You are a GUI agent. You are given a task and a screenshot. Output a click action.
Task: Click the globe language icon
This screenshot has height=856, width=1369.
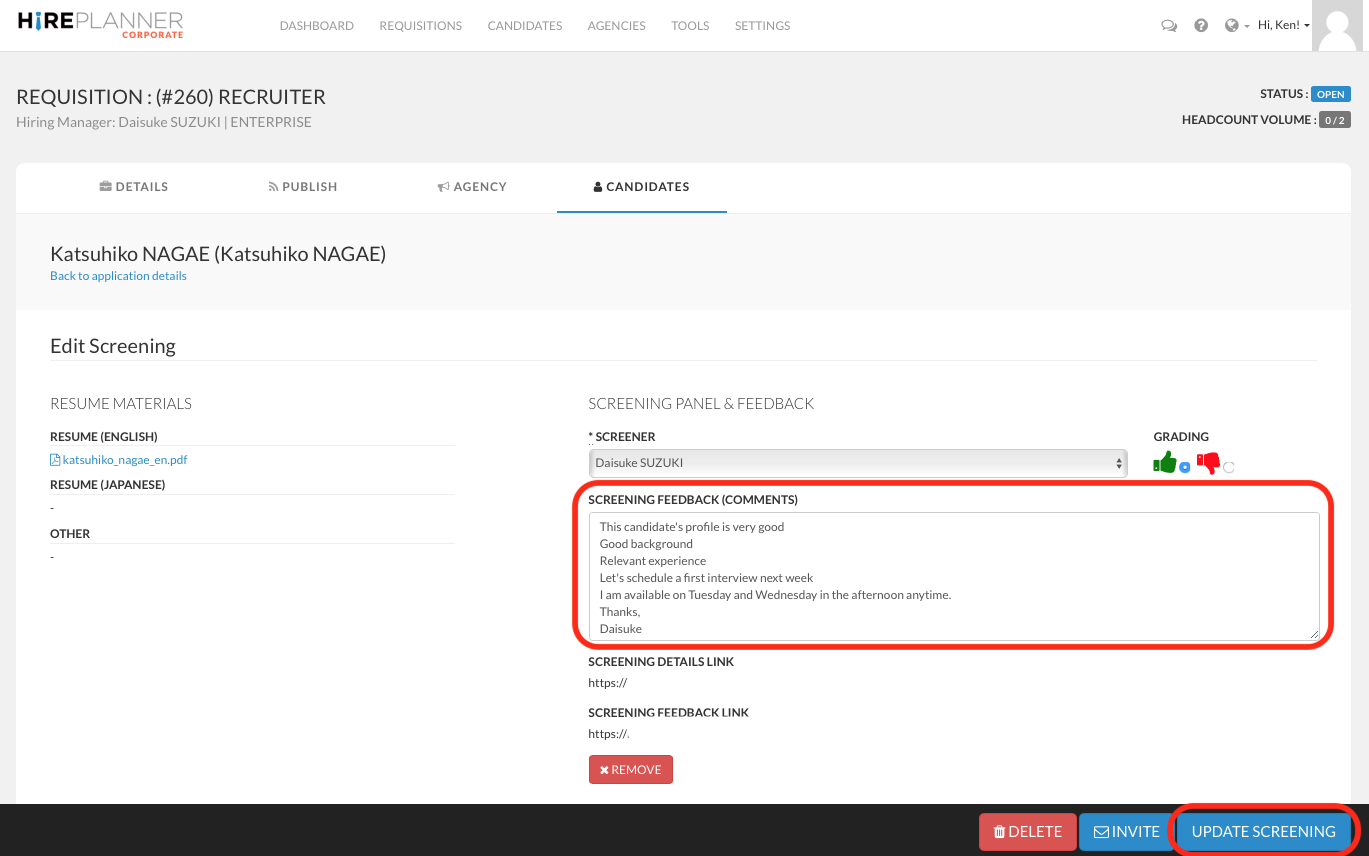(x=1231, y=26)
